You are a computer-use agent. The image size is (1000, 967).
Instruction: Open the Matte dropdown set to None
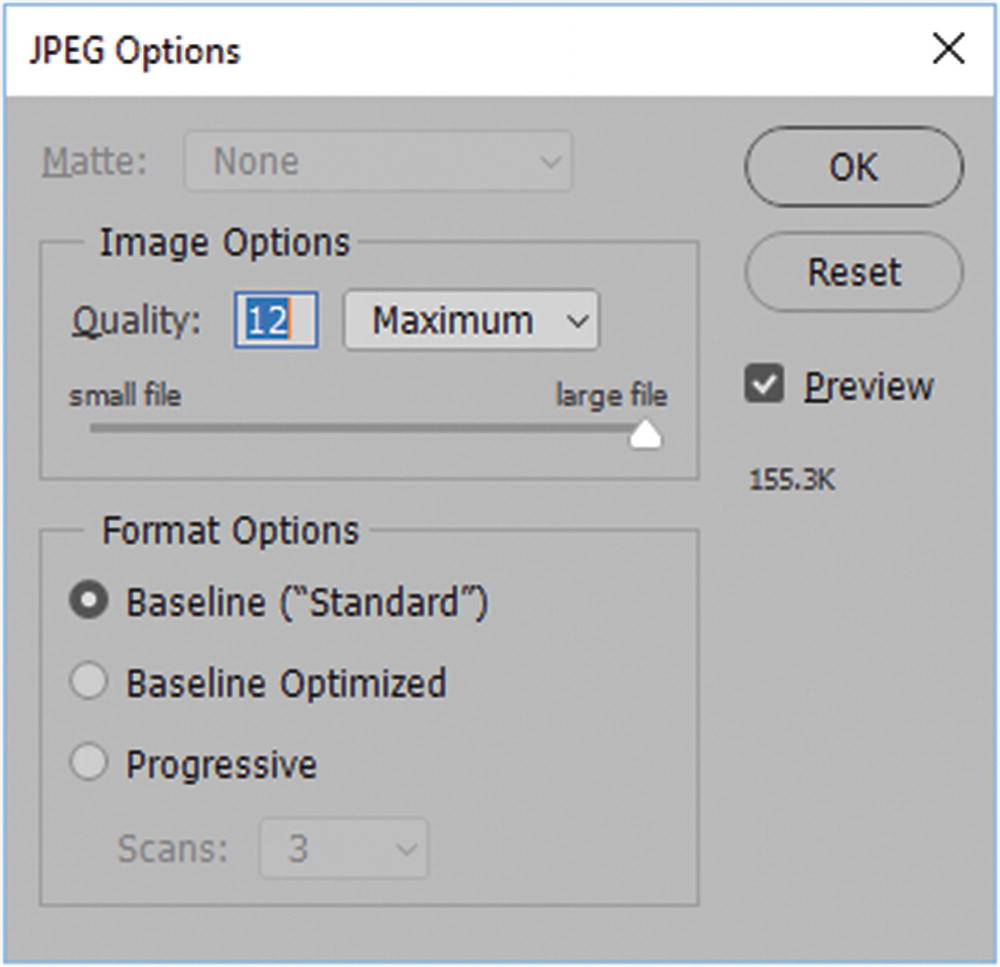coord(378,161)
